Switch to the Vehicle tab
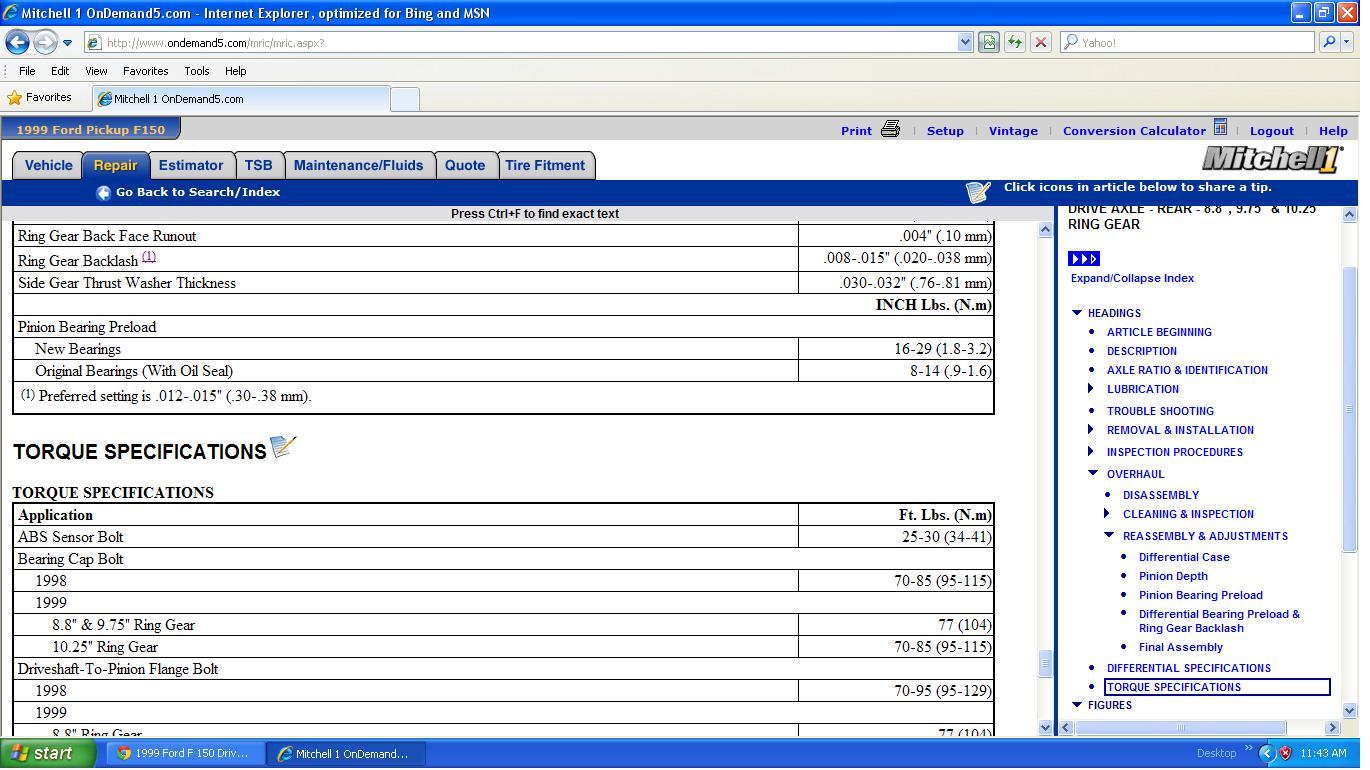Screen dimensions: 1370x770 tap(48, 166)
